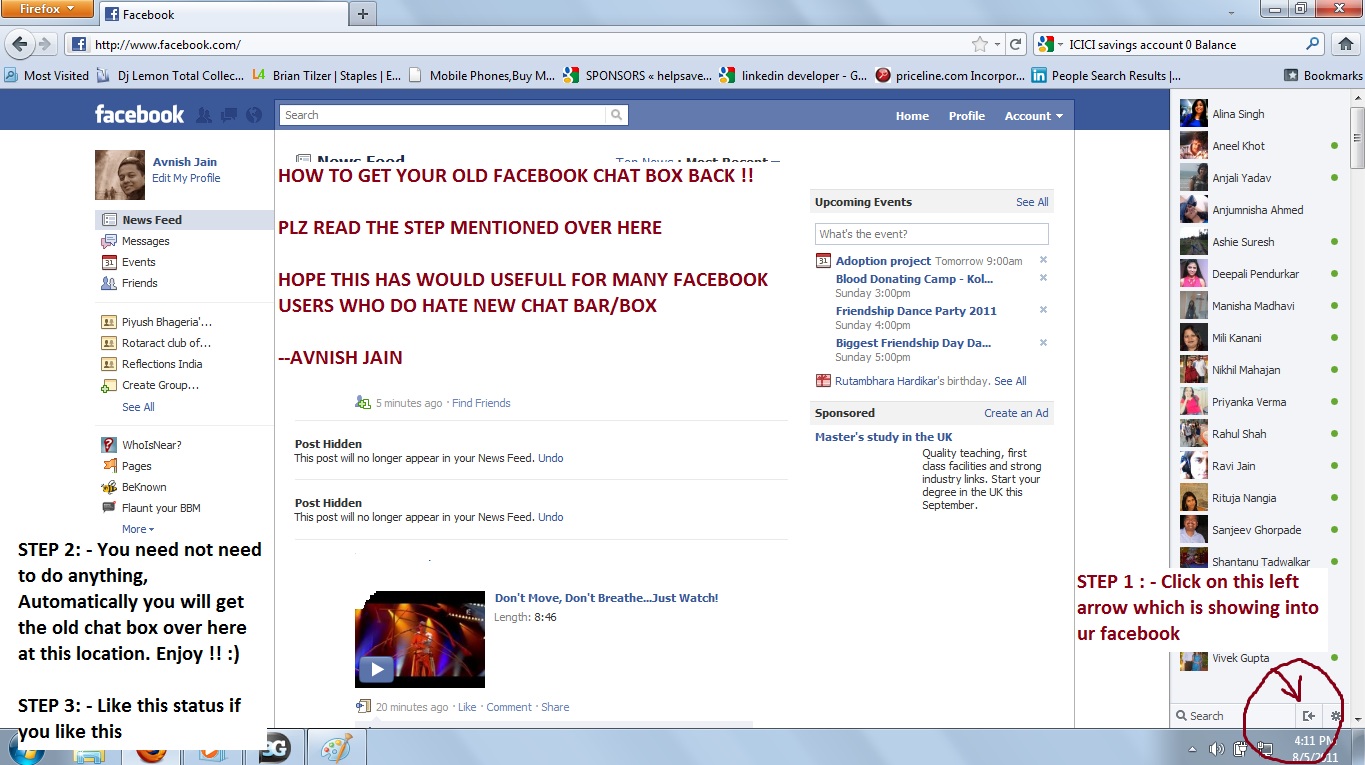Open the Most Visited bookmarks folder
Image resolution: width=1365 pixels, height=765 pixels.
(x=47, y=75)
